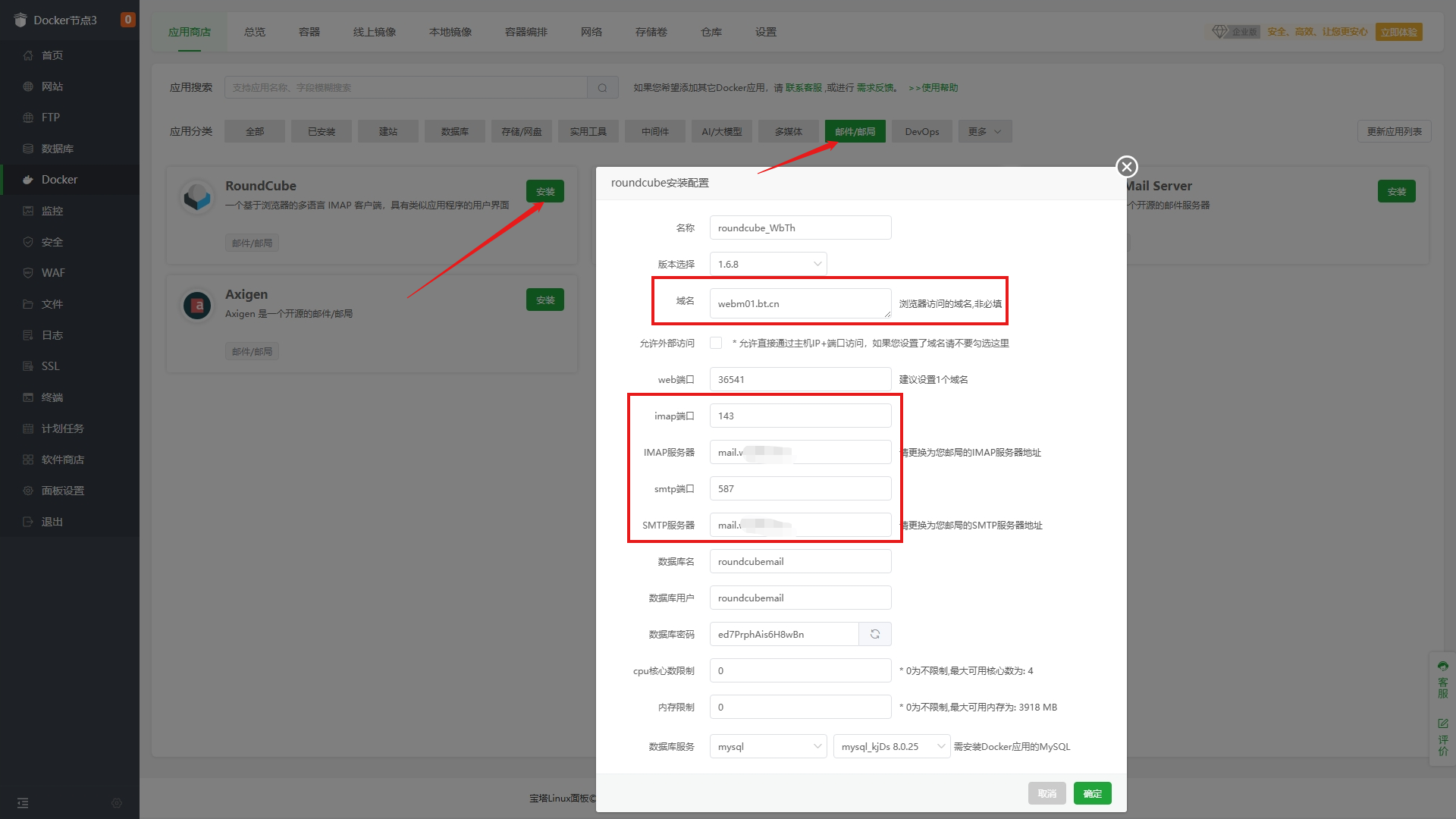This screenshot has width=1456, height=819.
Task: Click the 数据库 database icon in sidebar
Action: [28, 149]
